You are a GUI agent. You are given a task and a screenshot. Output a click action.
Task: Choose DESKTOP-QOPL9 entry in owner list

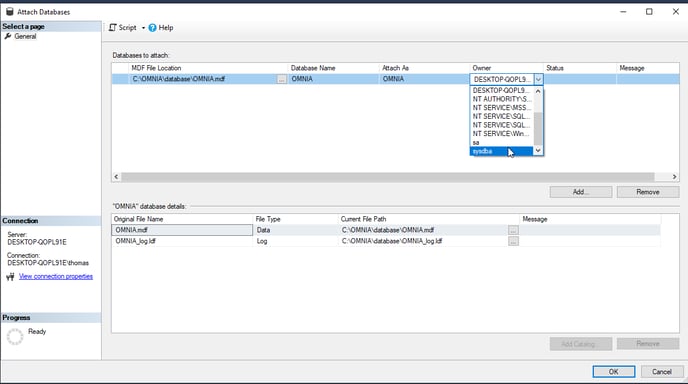pyautogui.click(x=502, y=90)
